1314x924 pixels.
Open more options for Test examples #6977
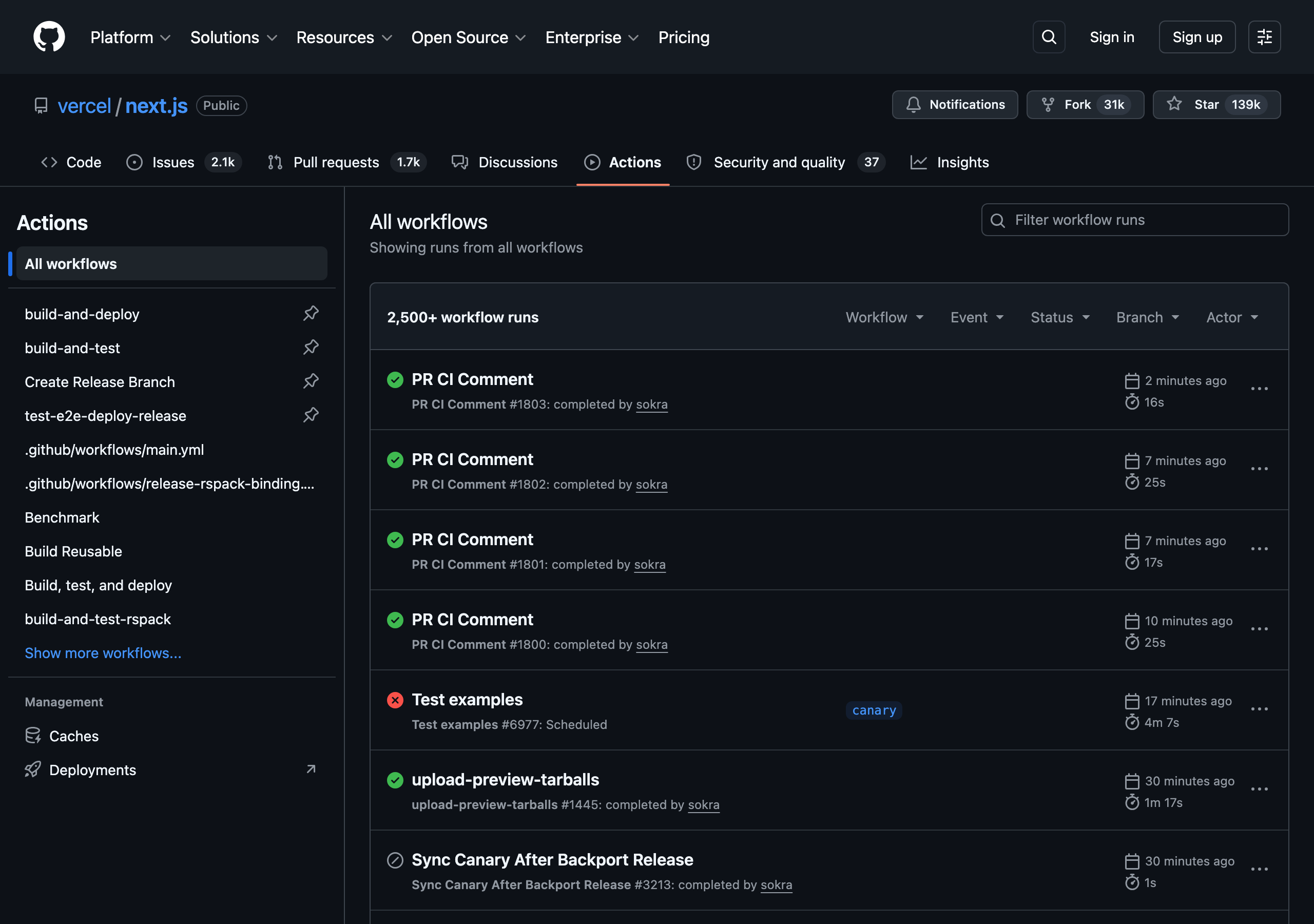coord(1259,710)
